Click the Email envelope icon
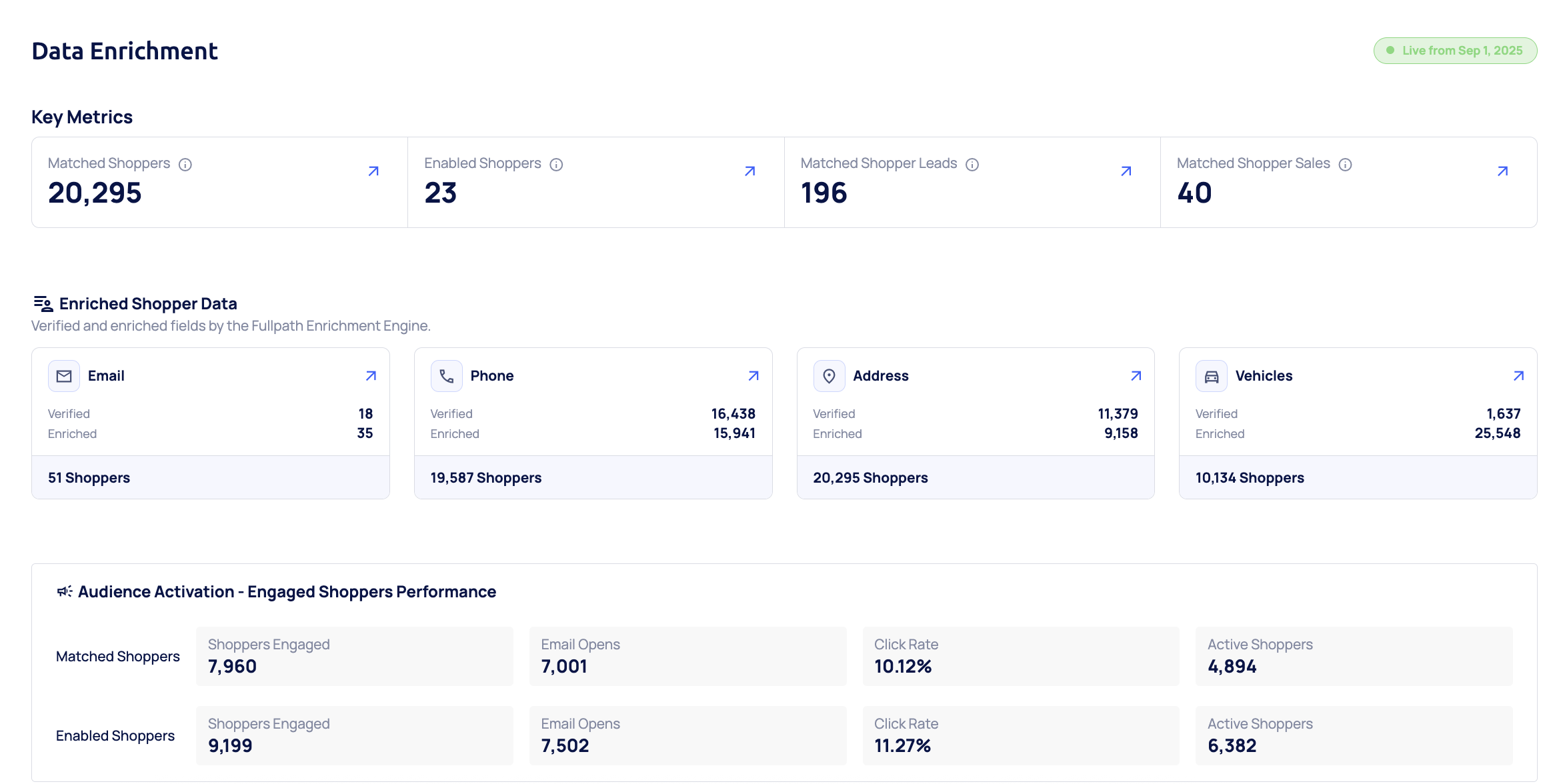 click(x=64, y=376)
